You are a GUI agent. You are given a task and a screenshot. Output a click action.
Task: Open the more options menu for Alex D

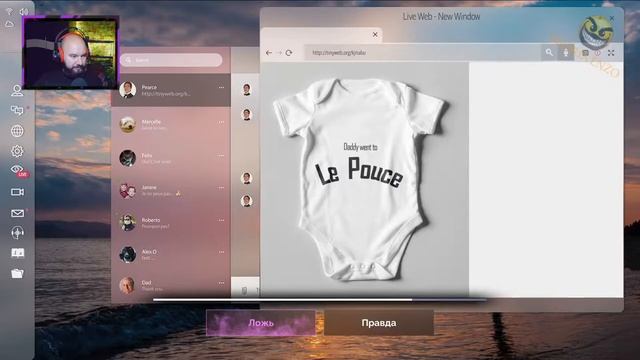(x=221, y=252)
